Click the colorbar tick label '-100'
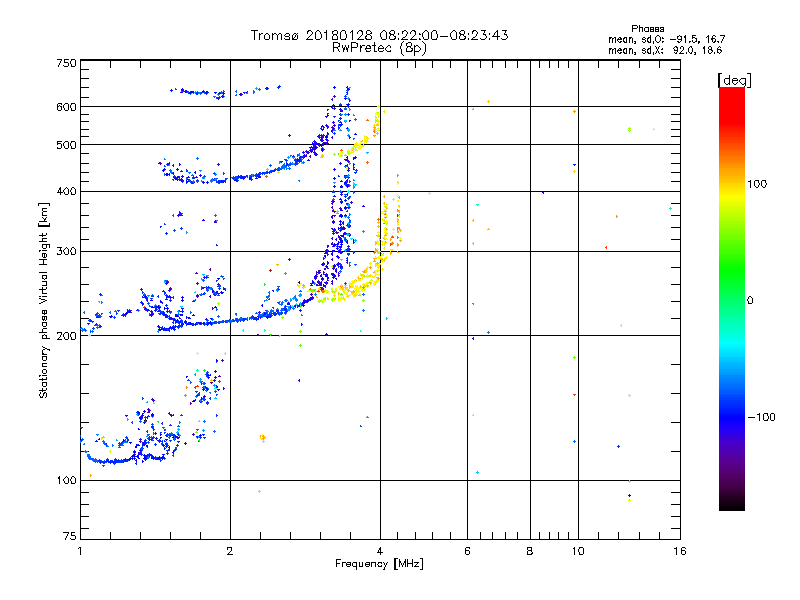The image size is (800, 600). click(761, 417)
